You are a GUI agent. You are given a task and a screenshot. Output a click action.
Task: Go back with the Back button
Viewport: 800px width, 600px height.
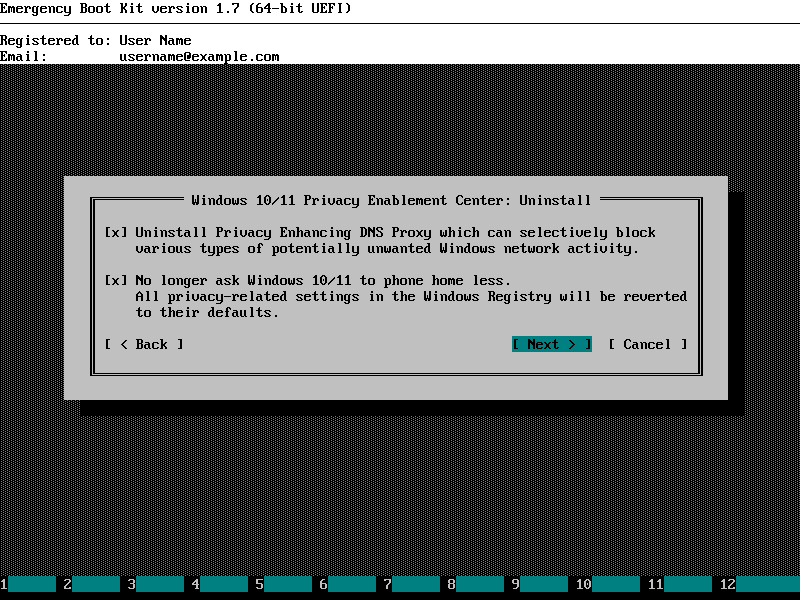click(x=144, y=344)
